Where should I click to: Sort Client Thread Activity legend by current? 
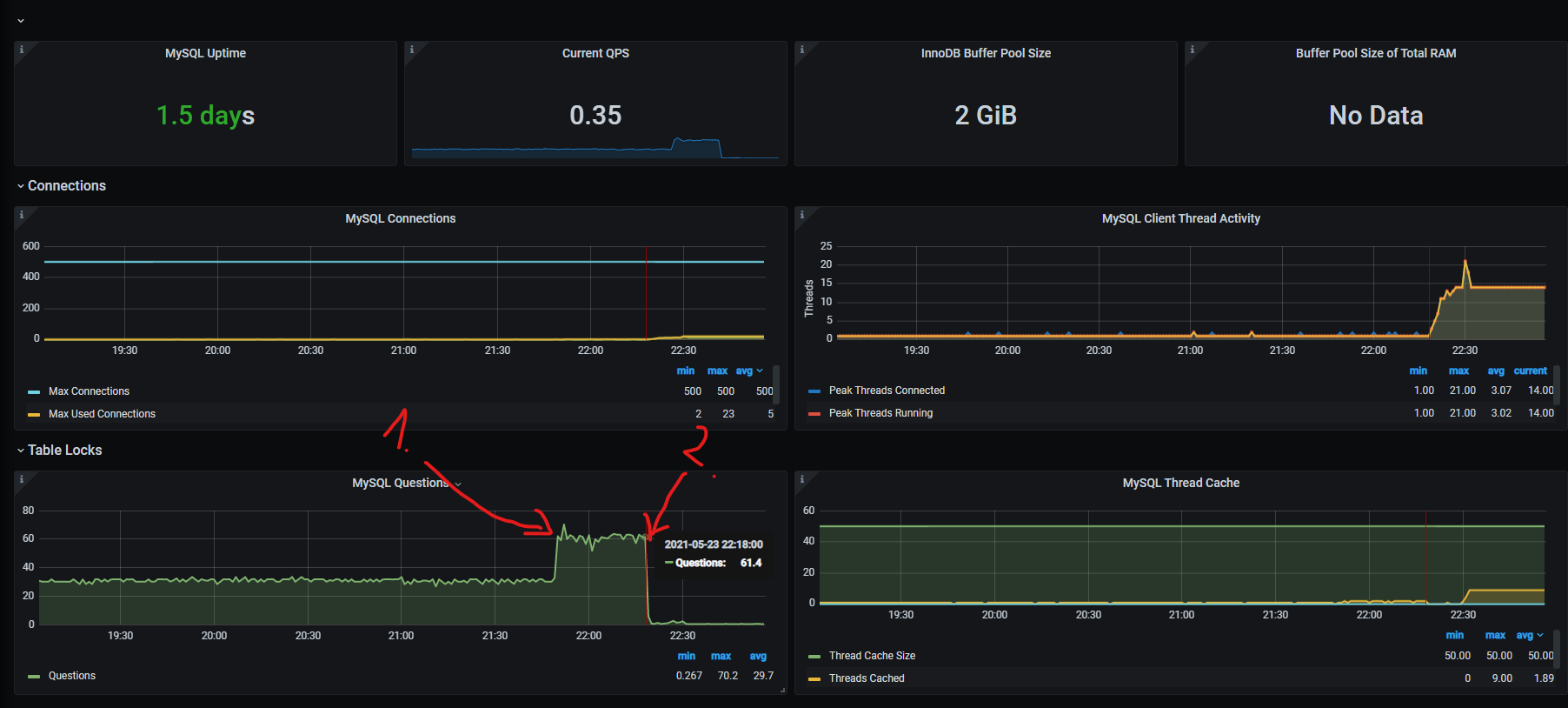pos(1530,371)
